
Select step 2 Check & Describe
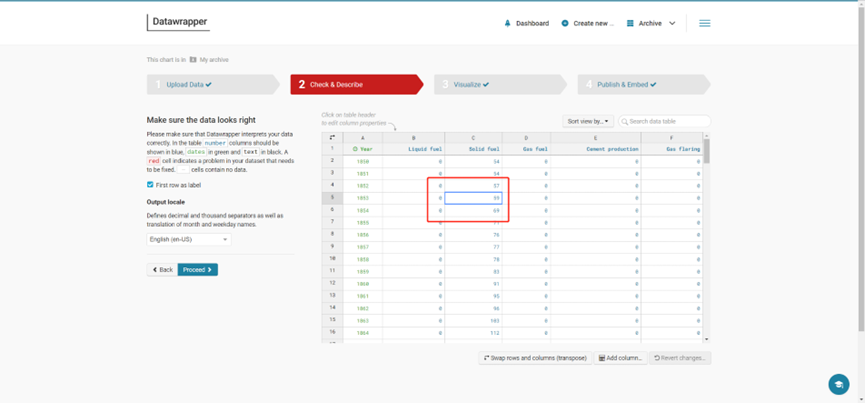pos(357,85)
